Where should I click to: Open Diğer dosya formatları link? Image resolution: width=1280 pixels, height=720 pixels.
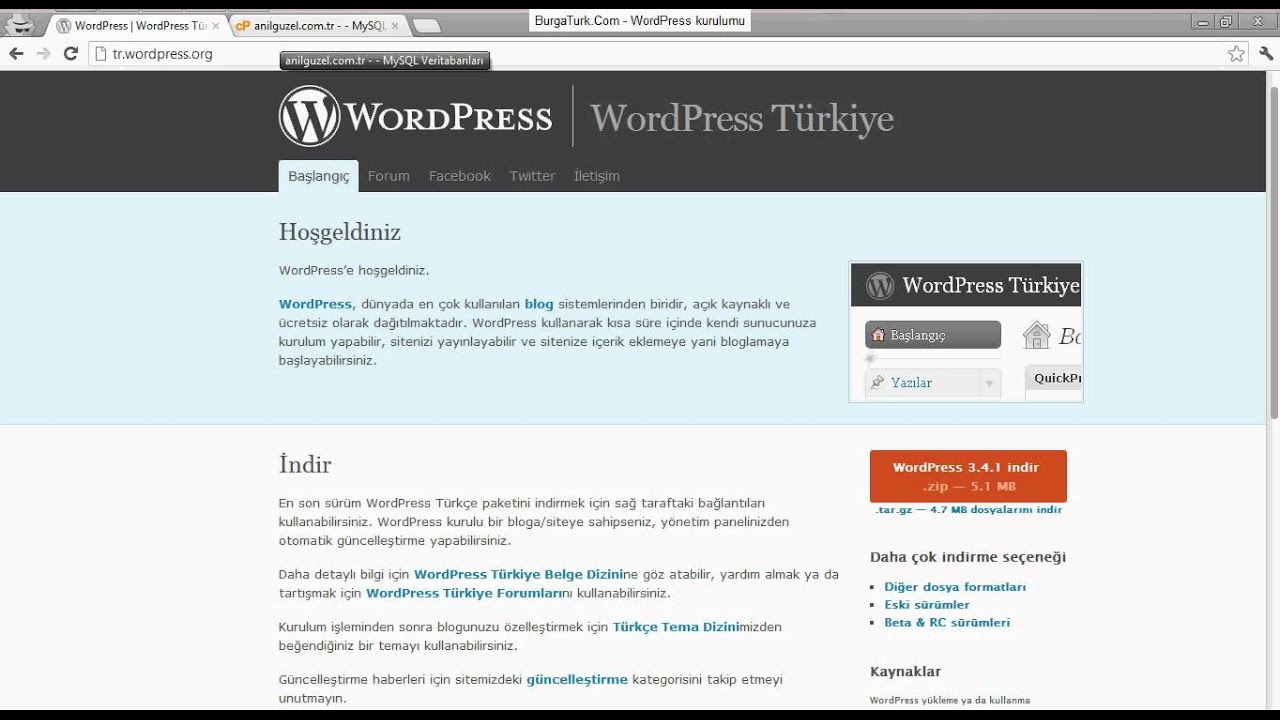(x=955, y=587)
